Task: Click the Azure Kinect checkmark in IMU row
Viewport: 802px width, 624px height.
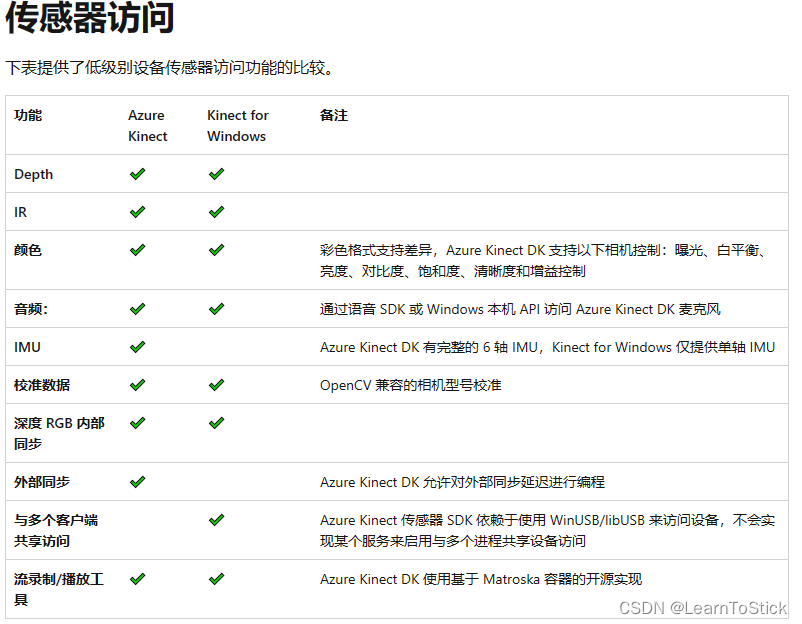Action: point(138,347)
